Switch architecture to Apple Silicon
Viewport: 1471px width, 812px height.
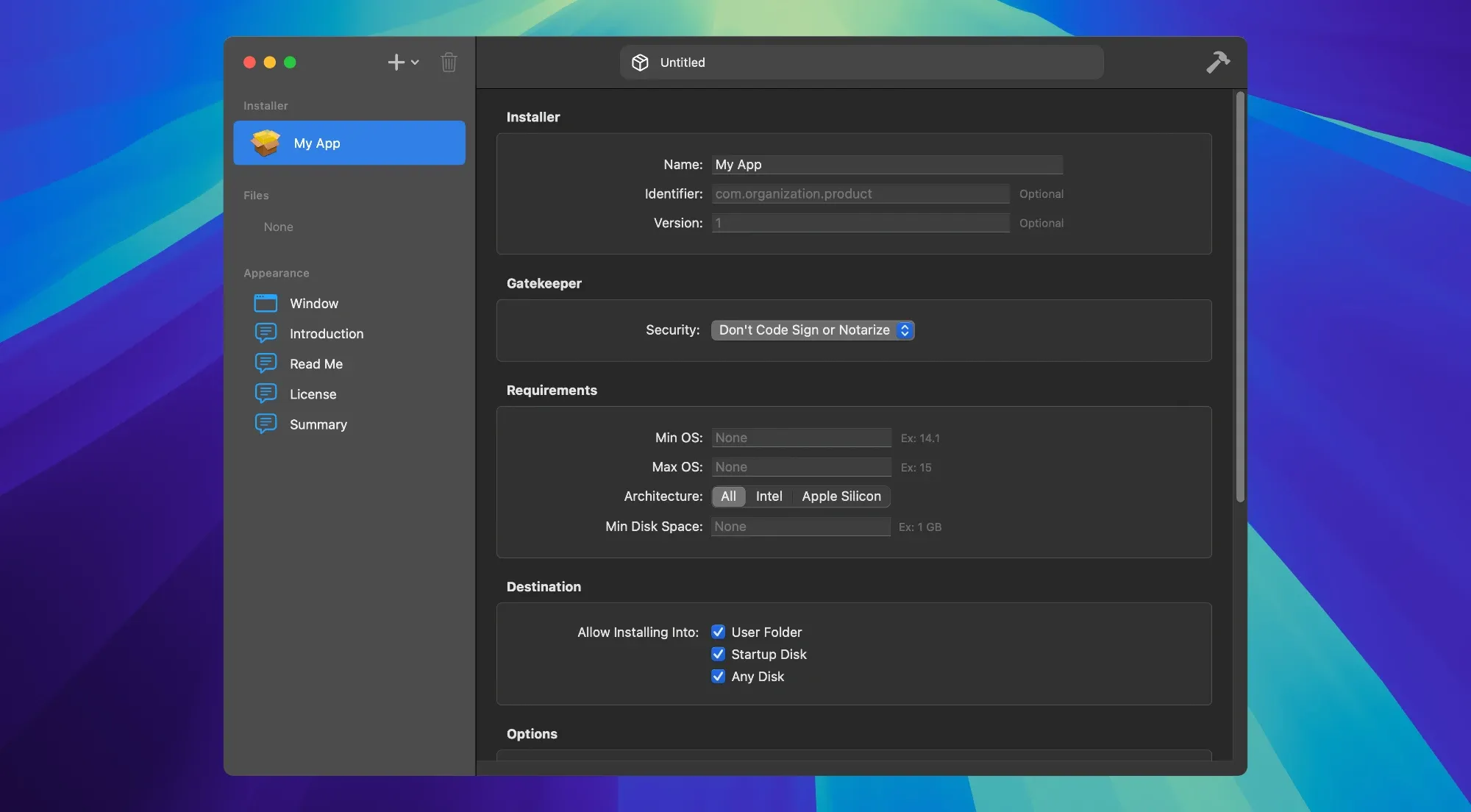pyautogui.click(x=841, y=496)
